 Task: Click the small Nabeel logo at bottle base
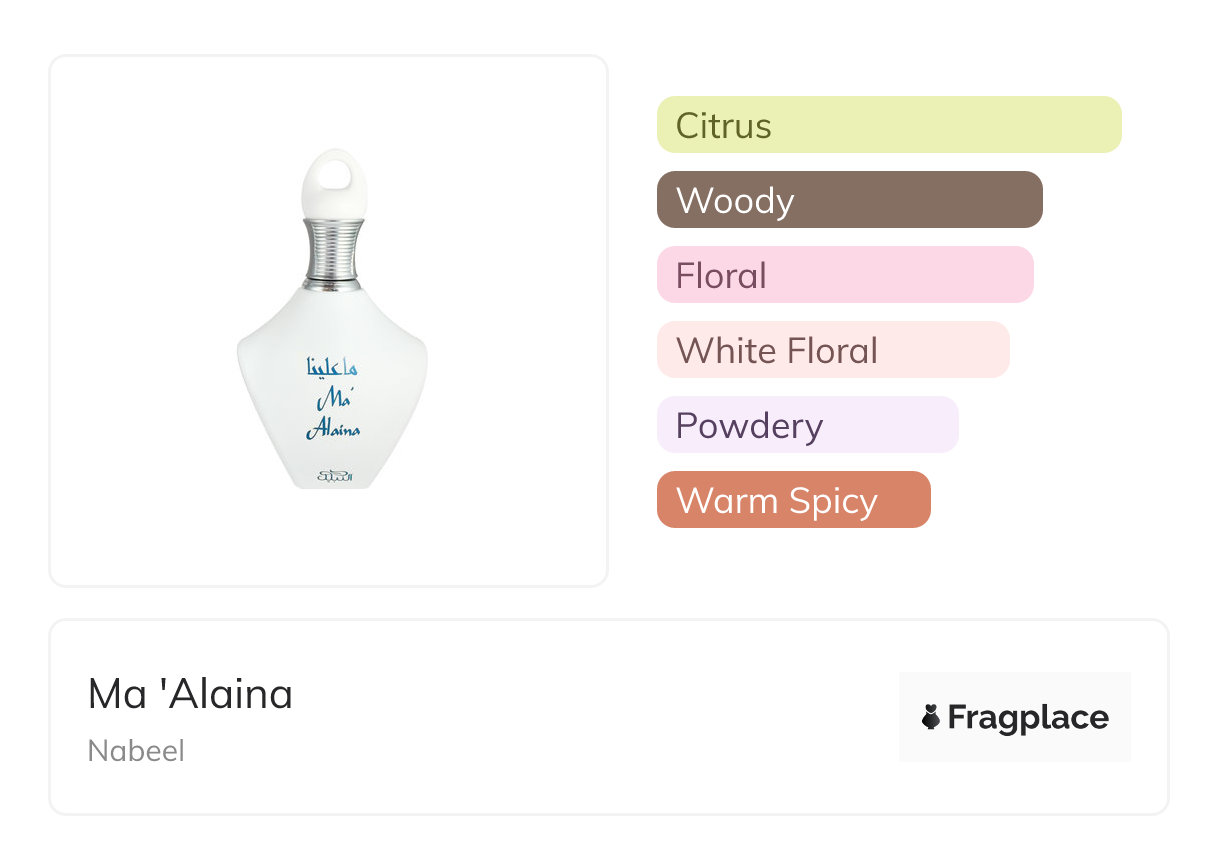click(x=333, y=475)
